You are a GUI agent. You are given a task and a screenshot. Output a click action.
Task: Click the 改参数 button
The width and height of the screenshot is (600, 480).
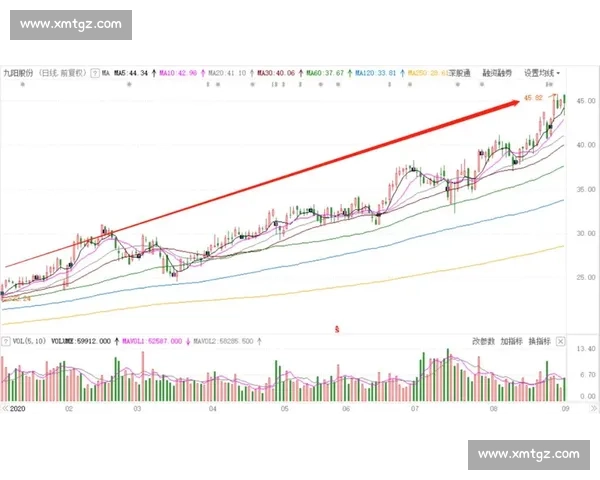click(484, 342)
